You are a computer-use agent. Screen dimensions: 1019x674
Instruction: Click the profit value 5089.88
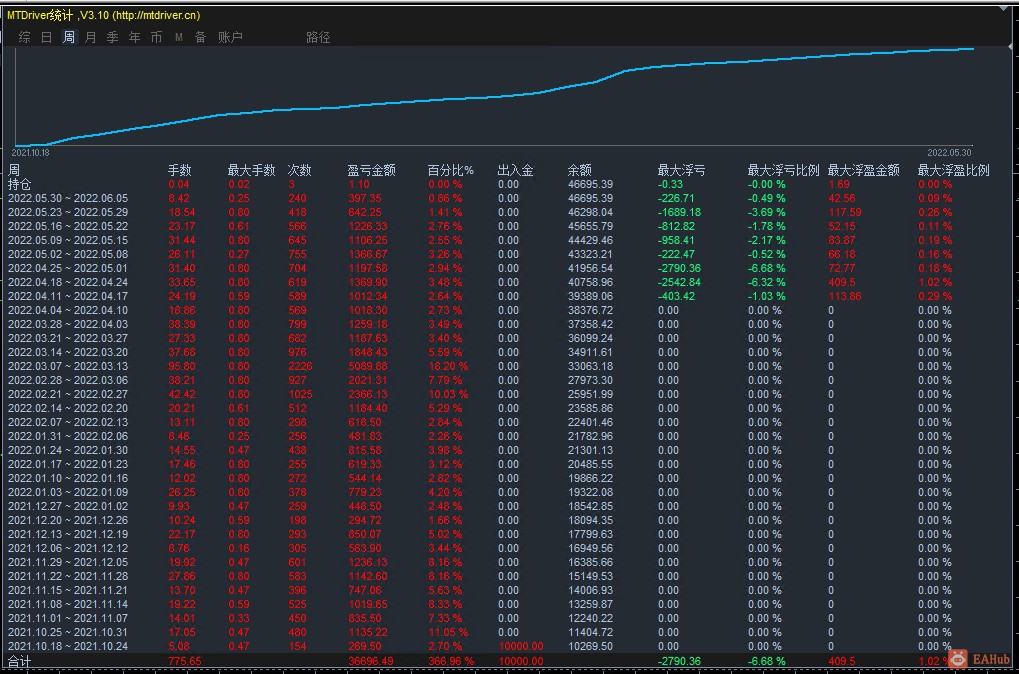[367, 367]
